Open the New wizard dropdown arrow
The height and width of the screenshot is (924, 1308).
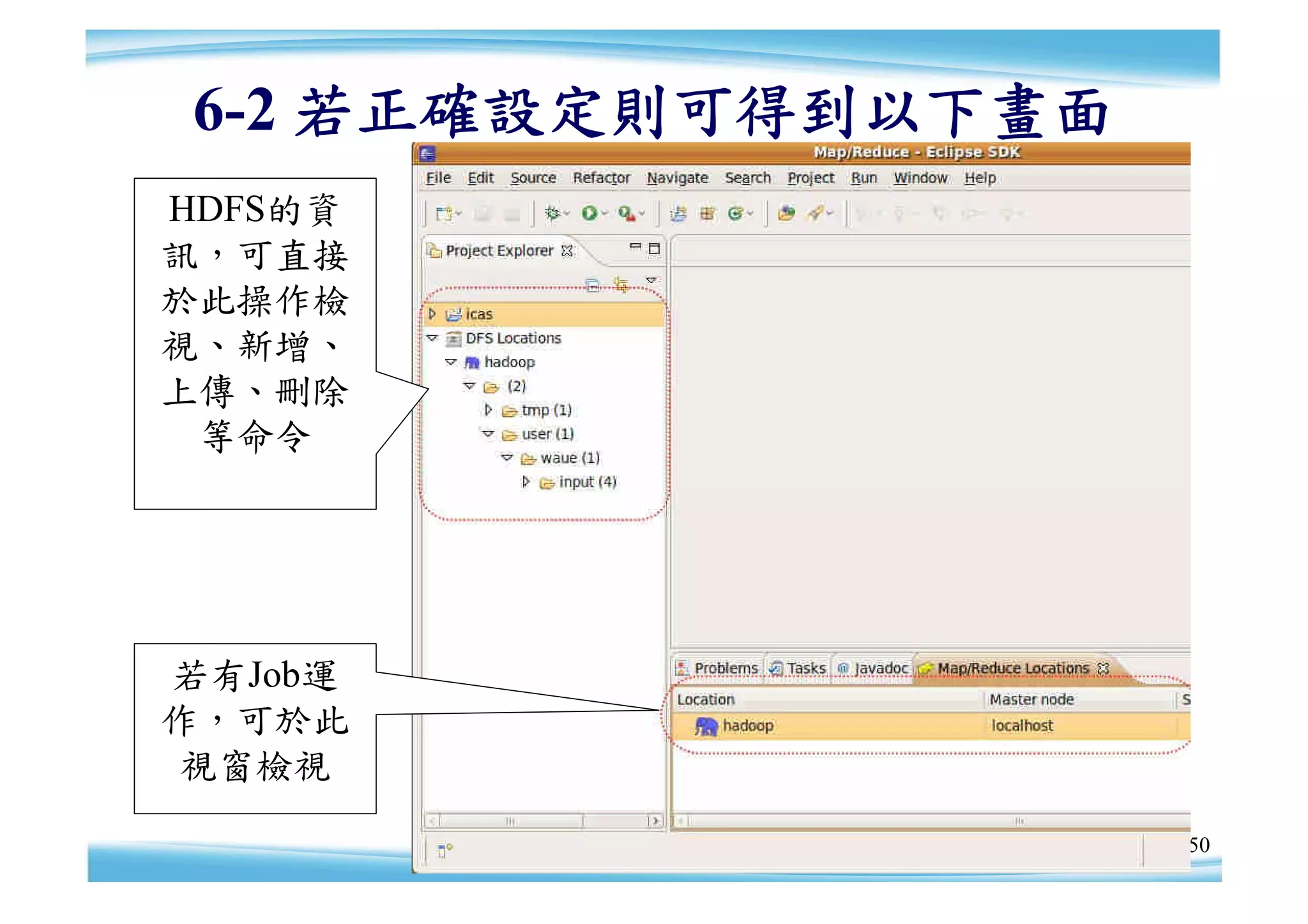click(x=459, y=214)
